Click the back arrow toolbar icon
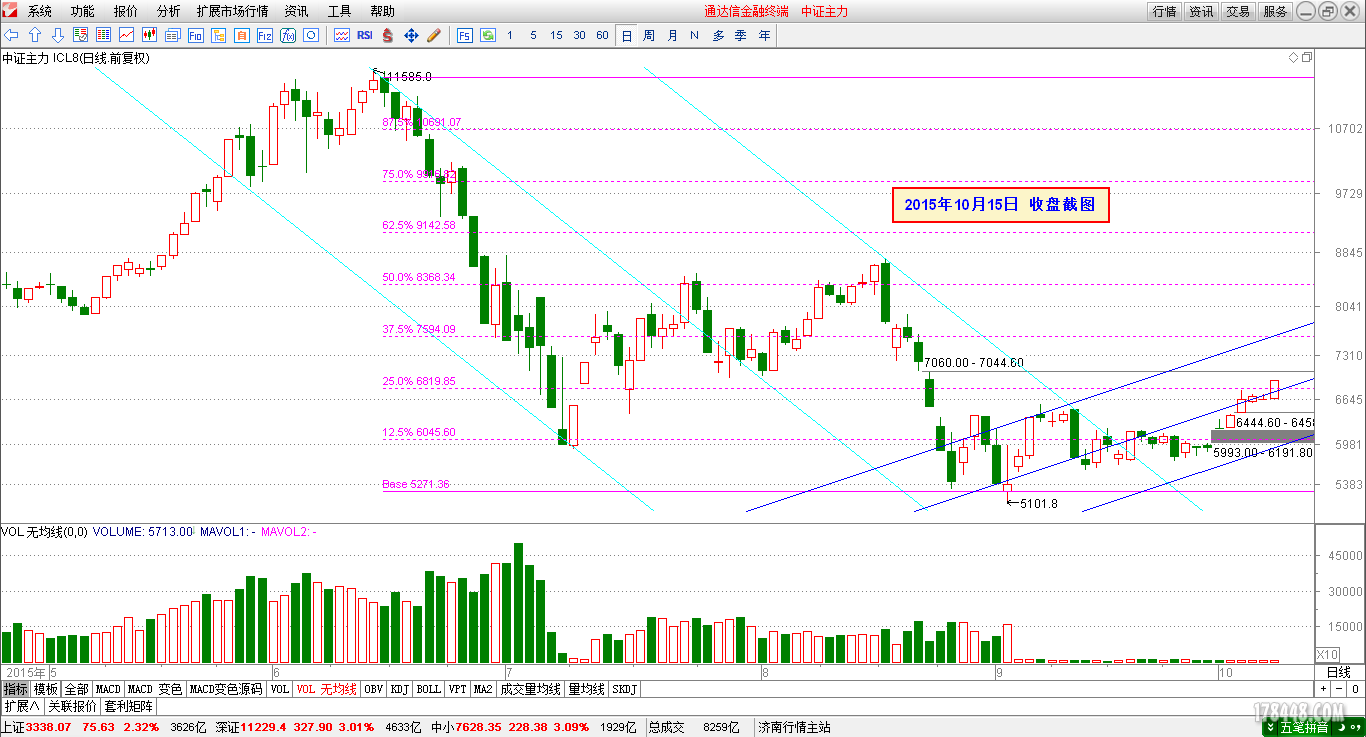The height and width of the screenshot is (737, 1366). [x=11, y=35]
